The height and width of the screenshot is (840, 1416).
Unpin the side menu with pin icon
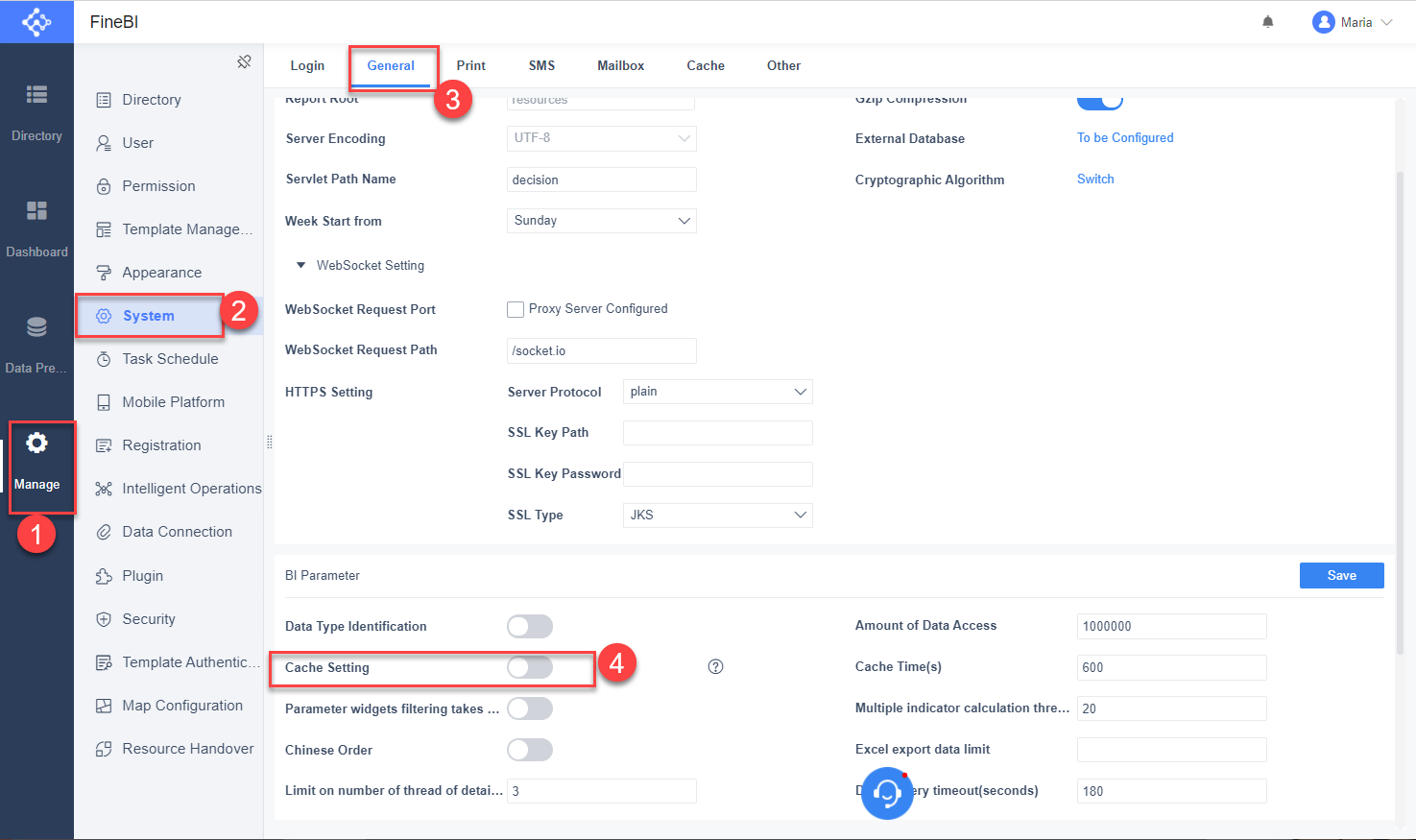244,61
